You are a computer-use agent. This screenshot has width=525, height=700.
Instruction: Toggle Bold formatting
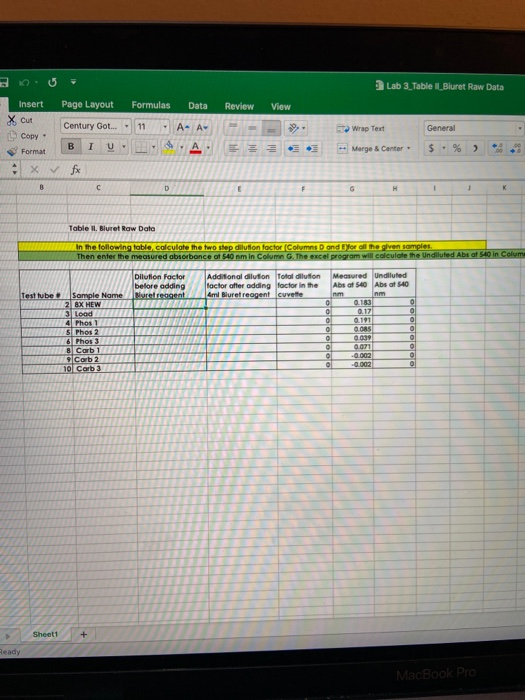point(71,146)
